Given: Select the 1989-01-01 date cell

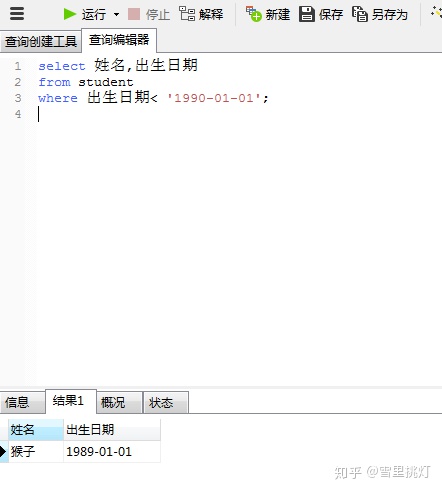Looking at the screenshot, I should coord(112,452).
